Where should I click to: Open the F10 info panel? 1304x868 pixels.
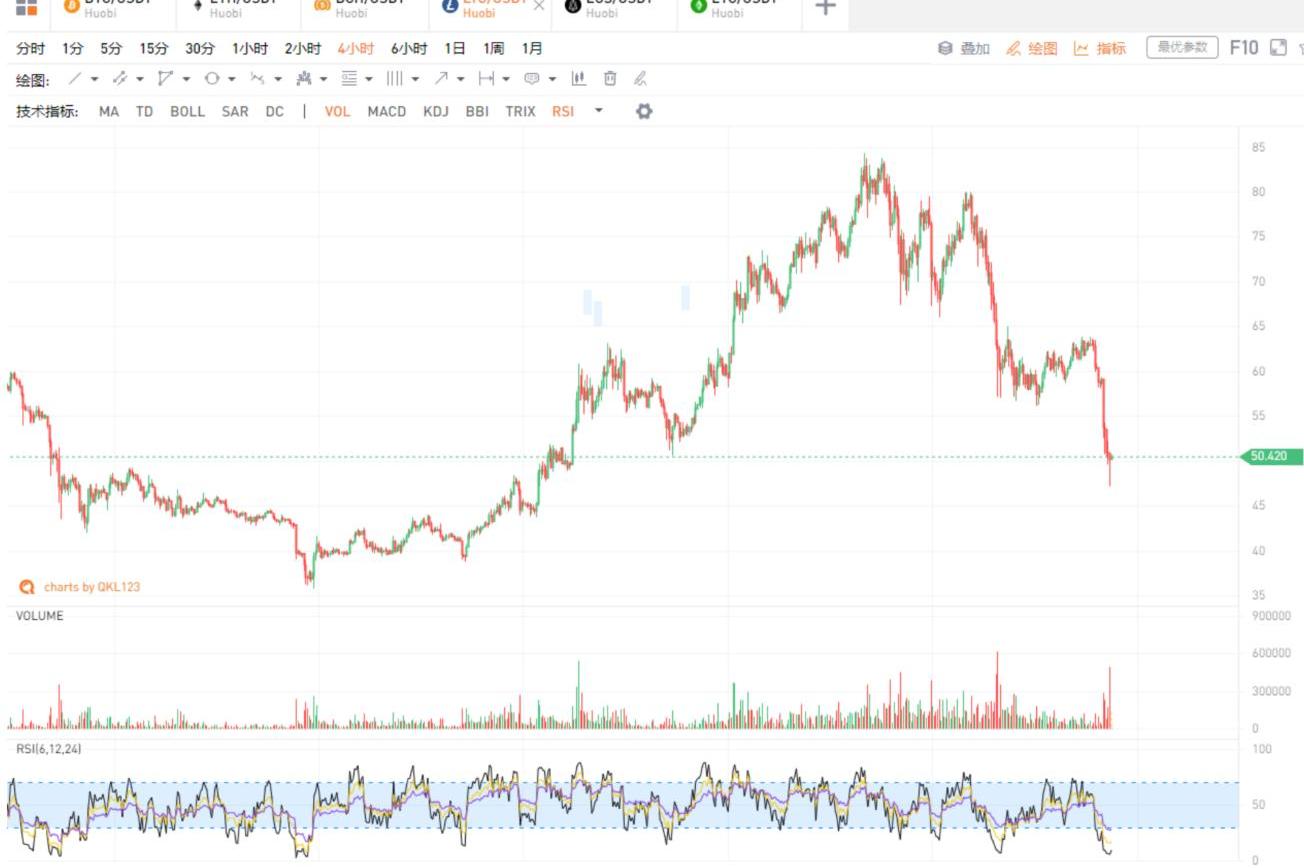[1243, 48]
